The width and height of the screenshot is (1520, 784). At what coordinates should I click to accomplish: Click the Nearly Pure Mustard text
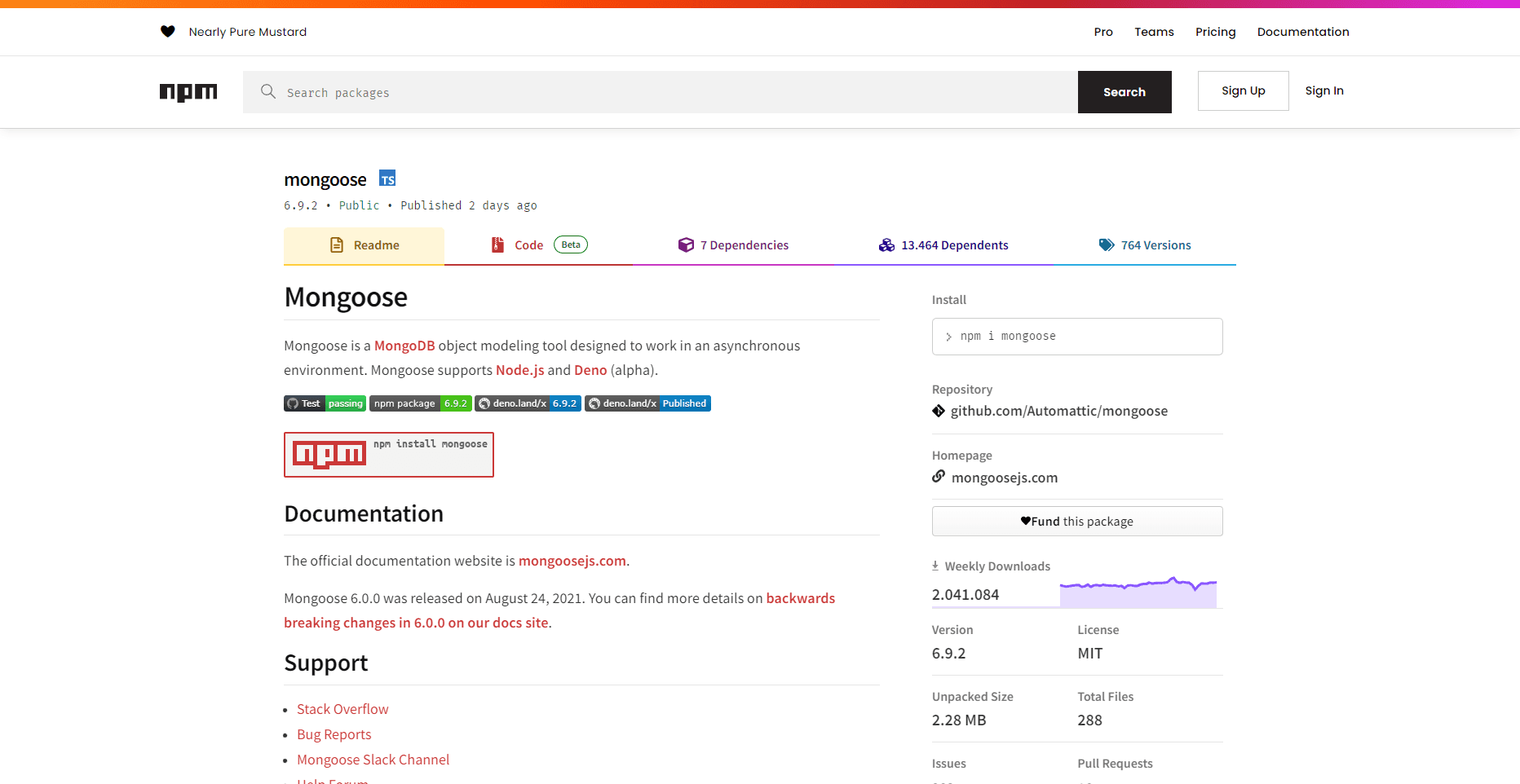248,32
